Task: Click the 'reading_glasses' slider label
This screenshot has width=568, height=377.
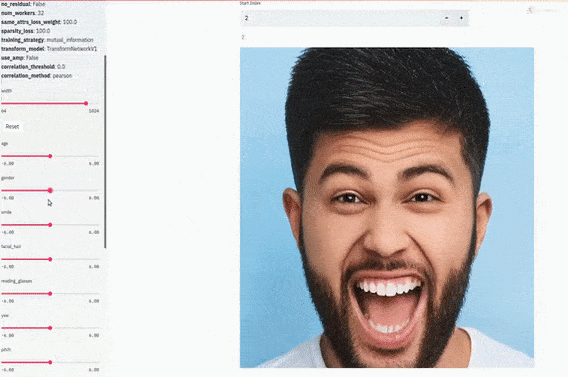Action: coord(16,281)
